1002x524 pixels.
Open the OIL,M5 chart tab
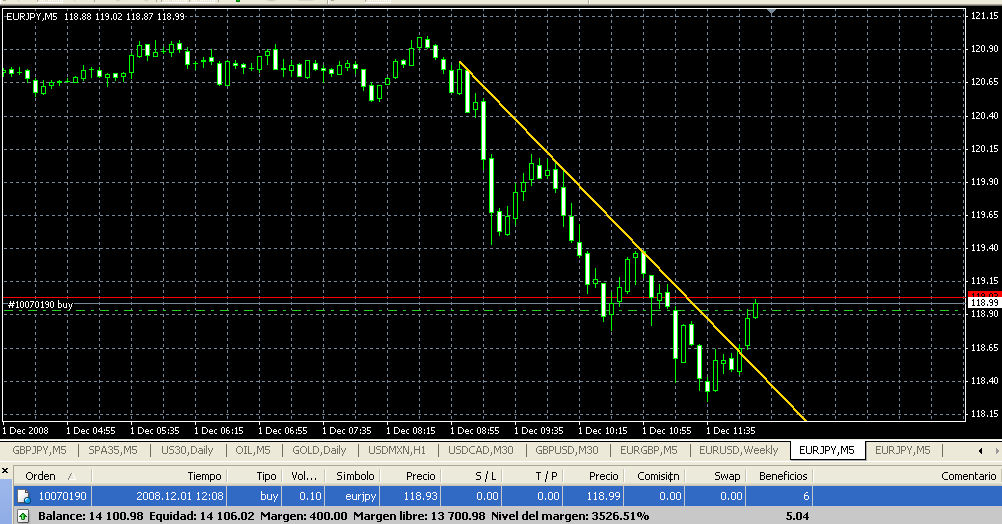253,450
